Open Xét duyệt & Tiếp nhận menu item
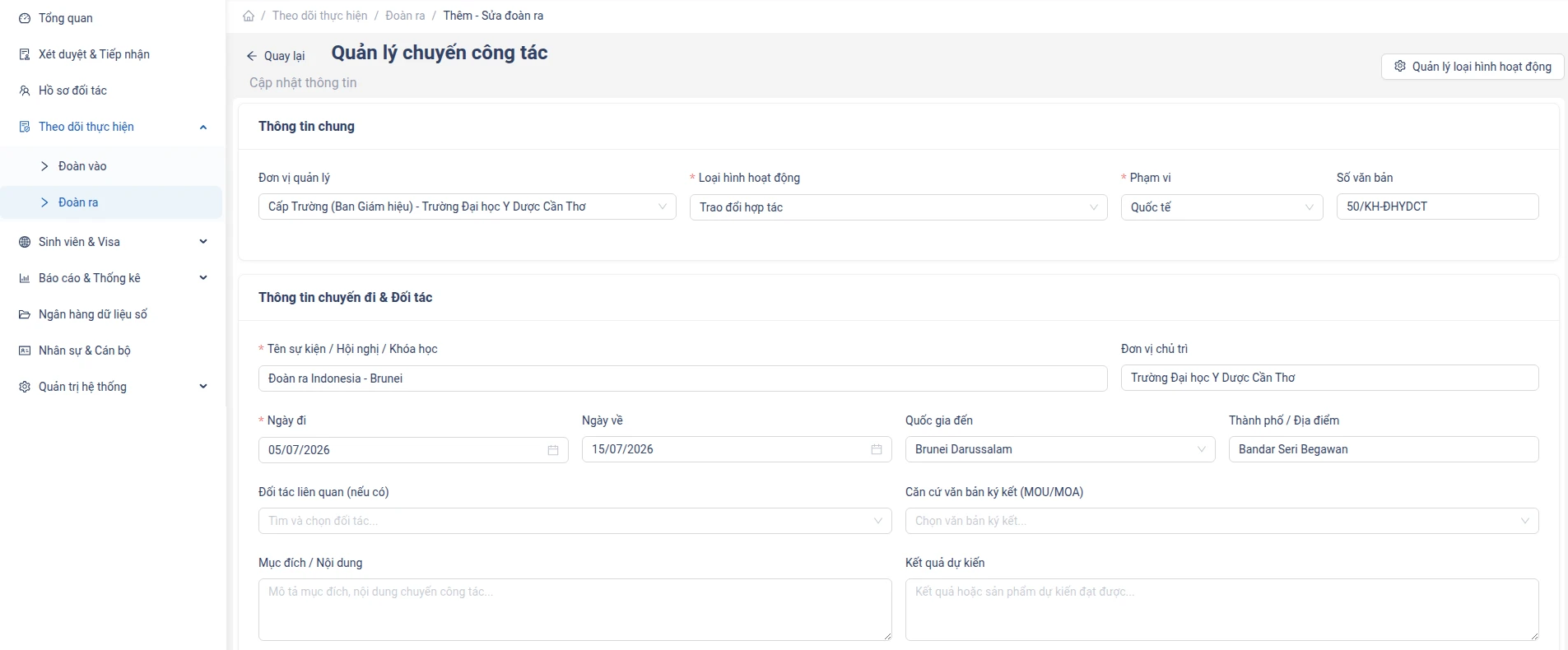The width and height of the screenshot is (1568, 650). point(112,54)
